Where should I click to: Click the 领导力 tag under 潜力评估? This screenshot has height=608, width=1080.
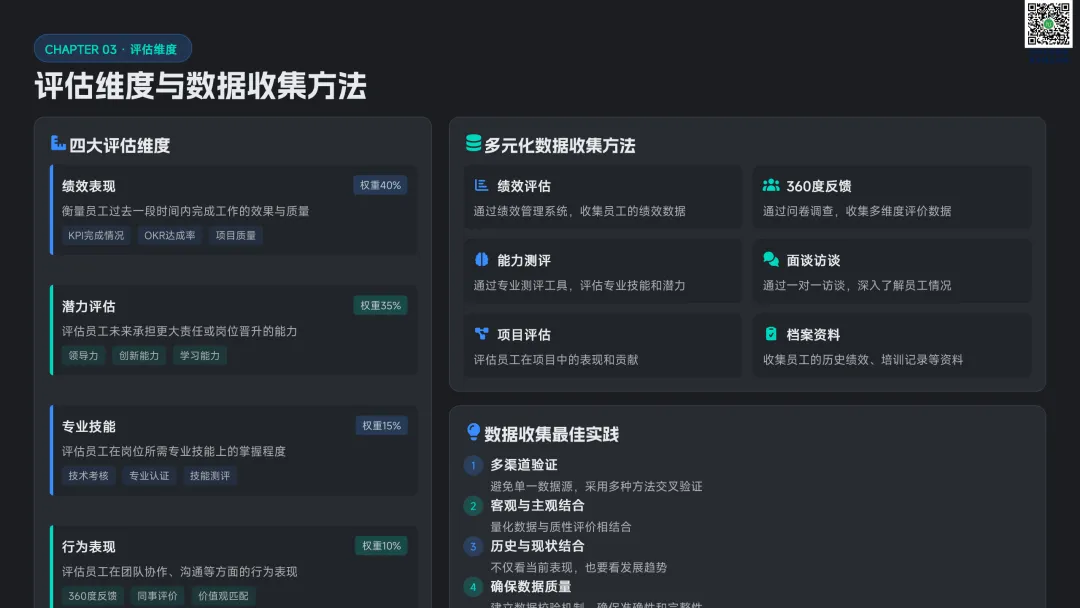(83, 356)
